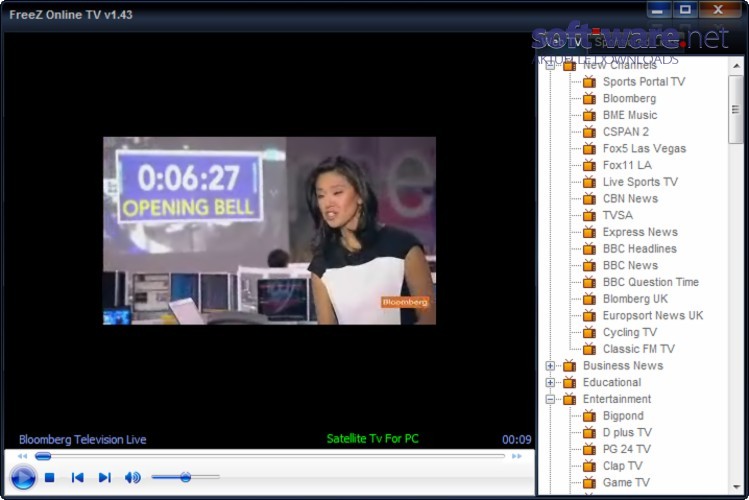Click Entertainment folder icon

click(x=569, y=399)
